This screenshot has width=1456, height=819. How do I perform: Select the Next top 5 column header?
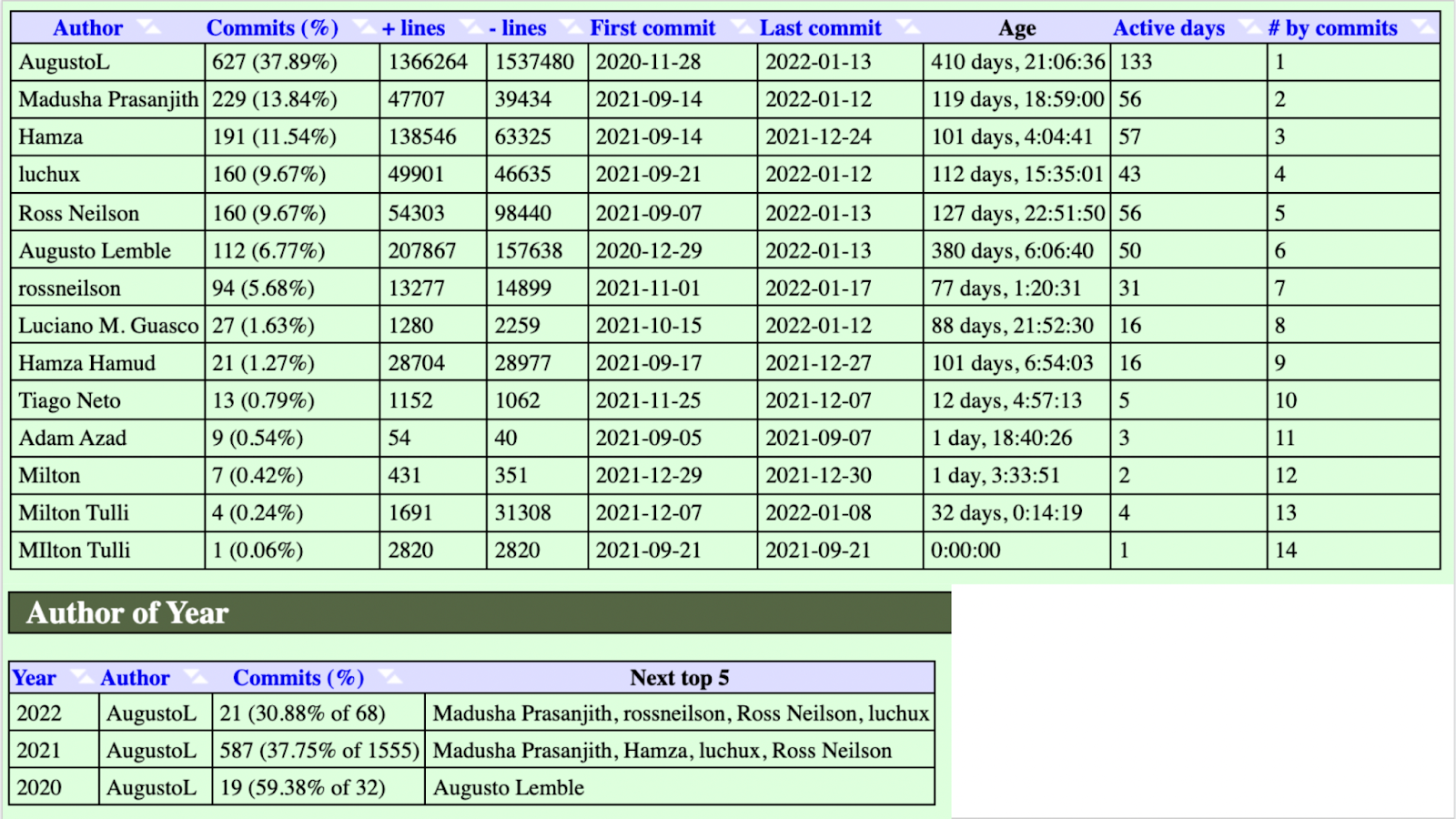coord(680,678)
